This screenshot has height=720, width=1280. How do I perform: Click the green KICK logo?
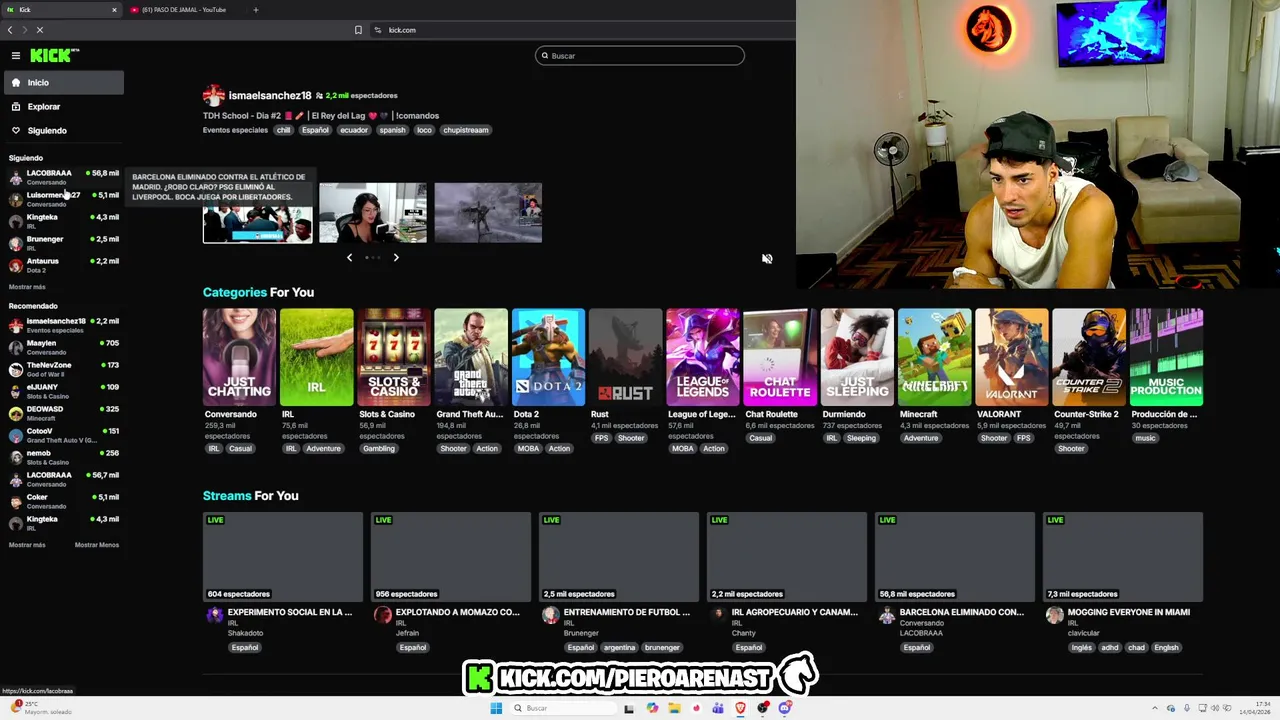tap(52, 56)
